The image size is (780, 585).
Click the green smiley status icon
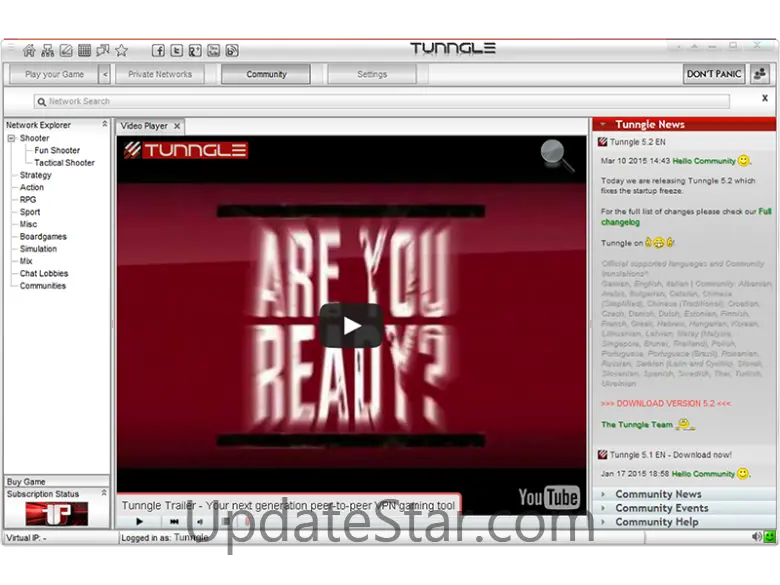click(770, 537)
